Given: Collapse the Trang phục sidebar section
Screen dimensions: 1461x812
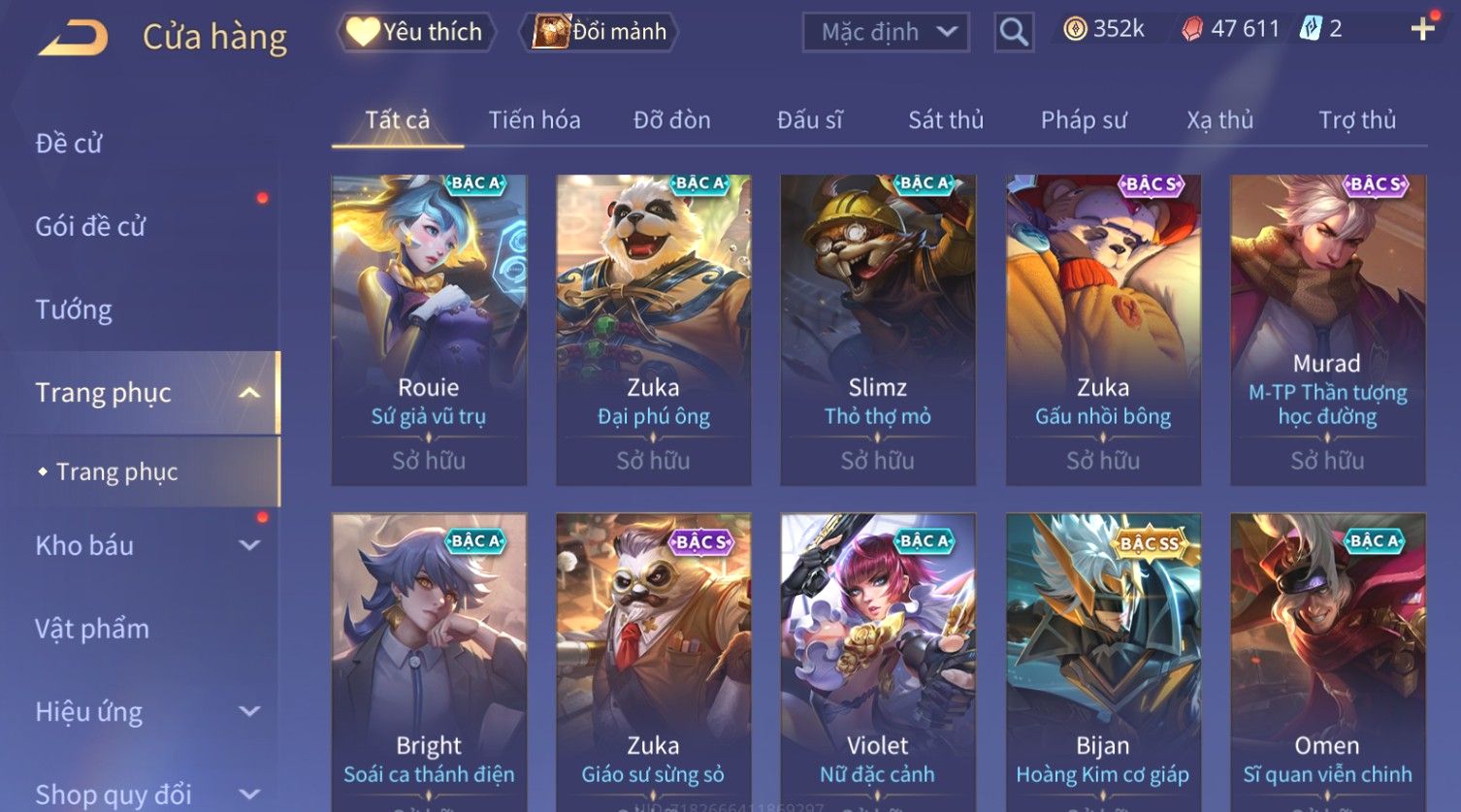Looking at the screenshot, I should 249,393.
